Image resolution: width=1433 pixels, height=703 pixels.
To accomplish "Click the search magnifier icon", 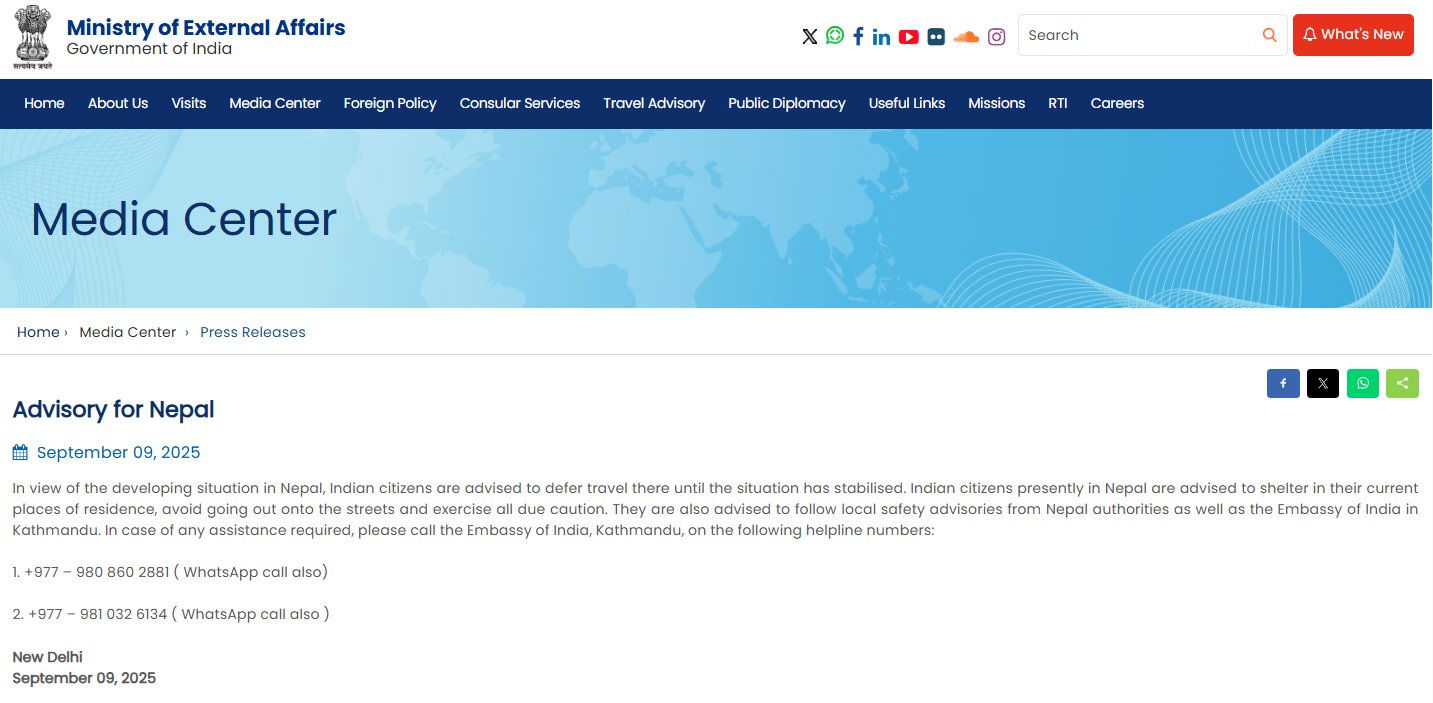I will 1270,35.
